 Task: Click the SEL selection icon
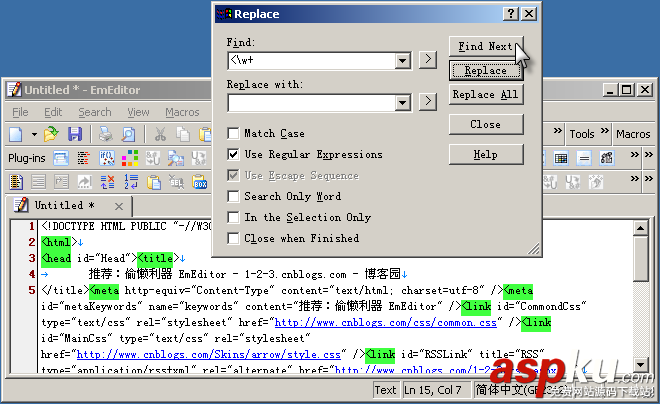[x=176, y=182]
